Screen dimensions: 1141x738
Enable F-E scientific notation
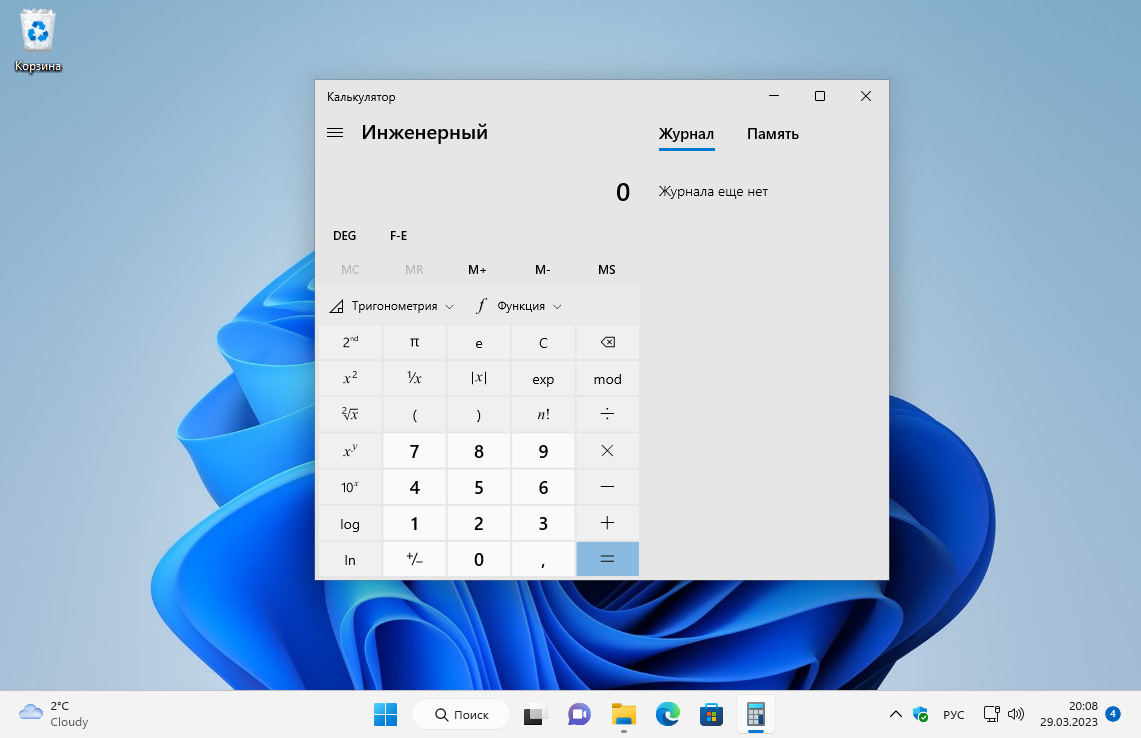tap(397, 235)
